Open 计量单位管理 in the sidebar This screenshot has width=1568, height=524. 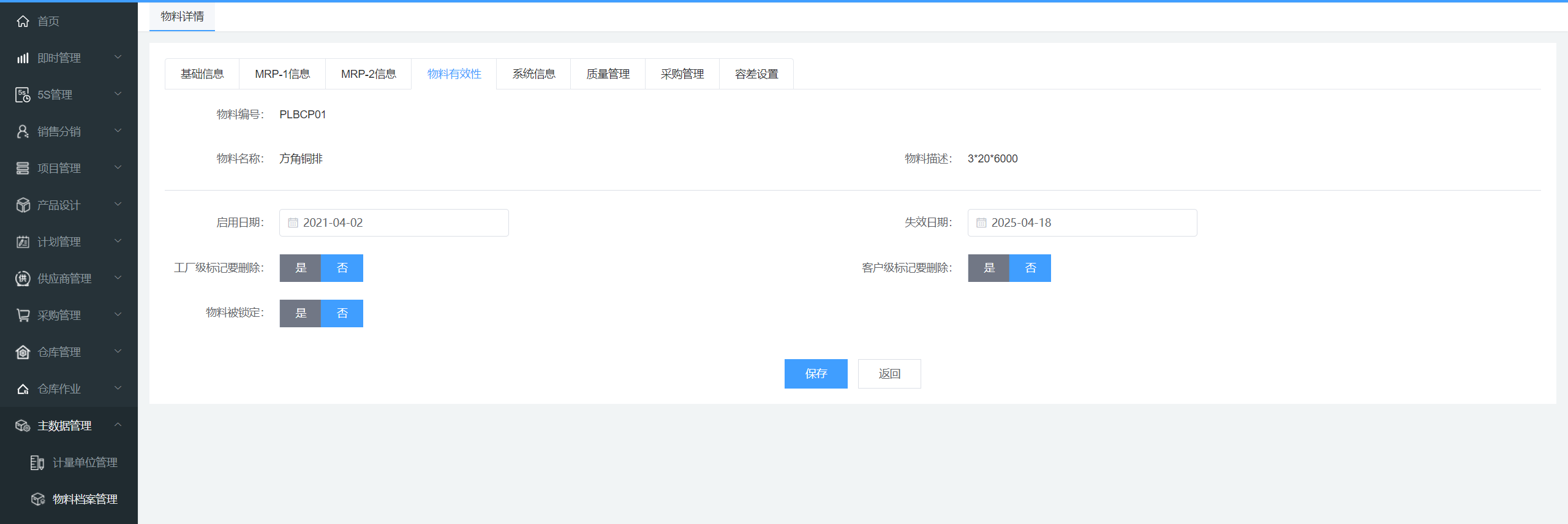pos(85,463)
